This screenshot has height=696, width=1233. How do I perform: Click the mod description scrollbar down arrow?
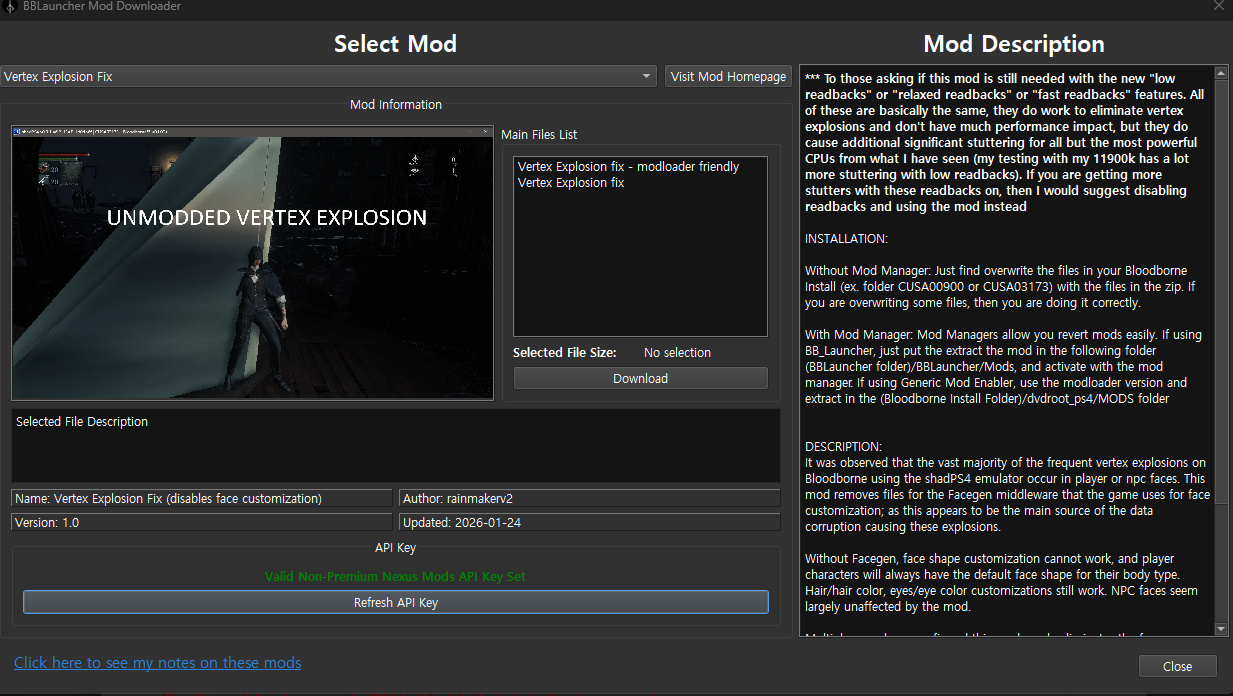[1220, 628]
